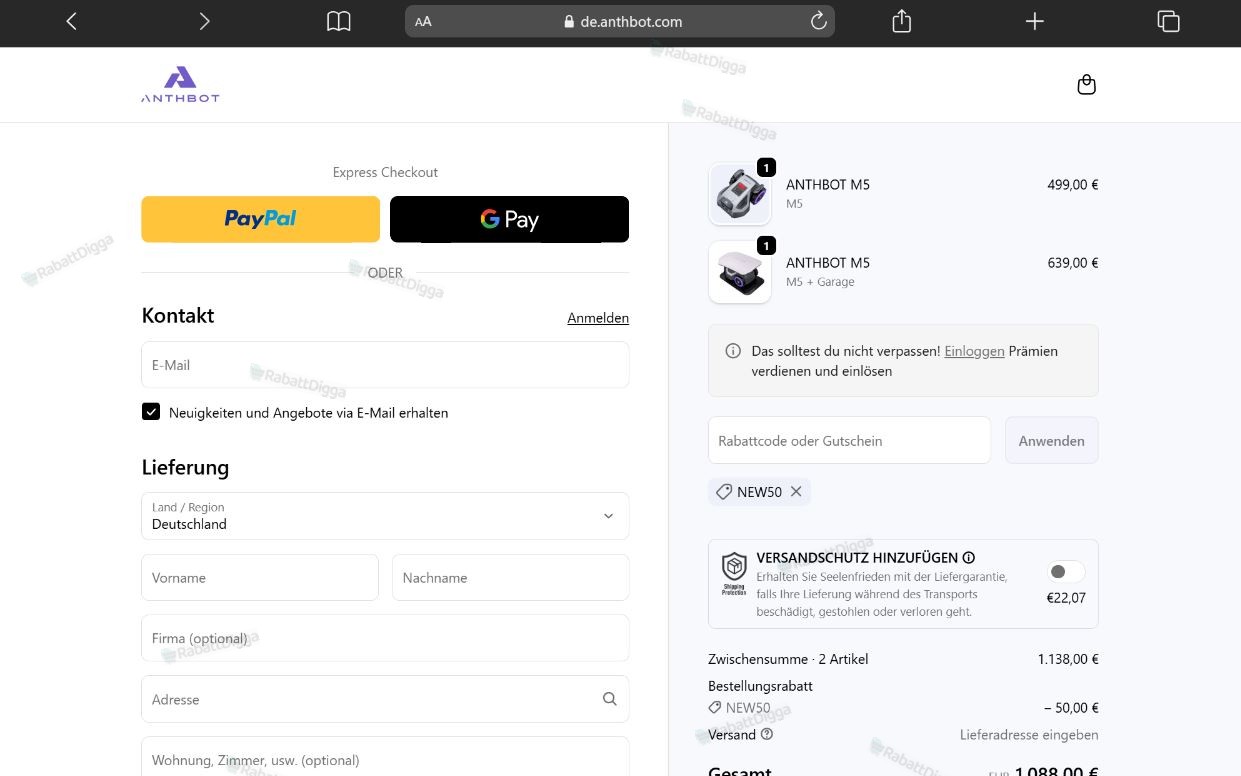Click the Einloggen rewards link

[x=974, y=351]
